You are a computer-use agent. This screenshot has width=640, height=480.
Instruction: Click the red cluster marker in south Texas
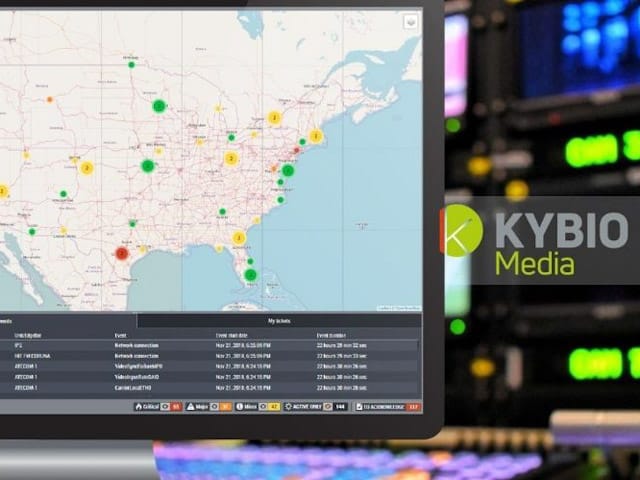tap(122, 253)
